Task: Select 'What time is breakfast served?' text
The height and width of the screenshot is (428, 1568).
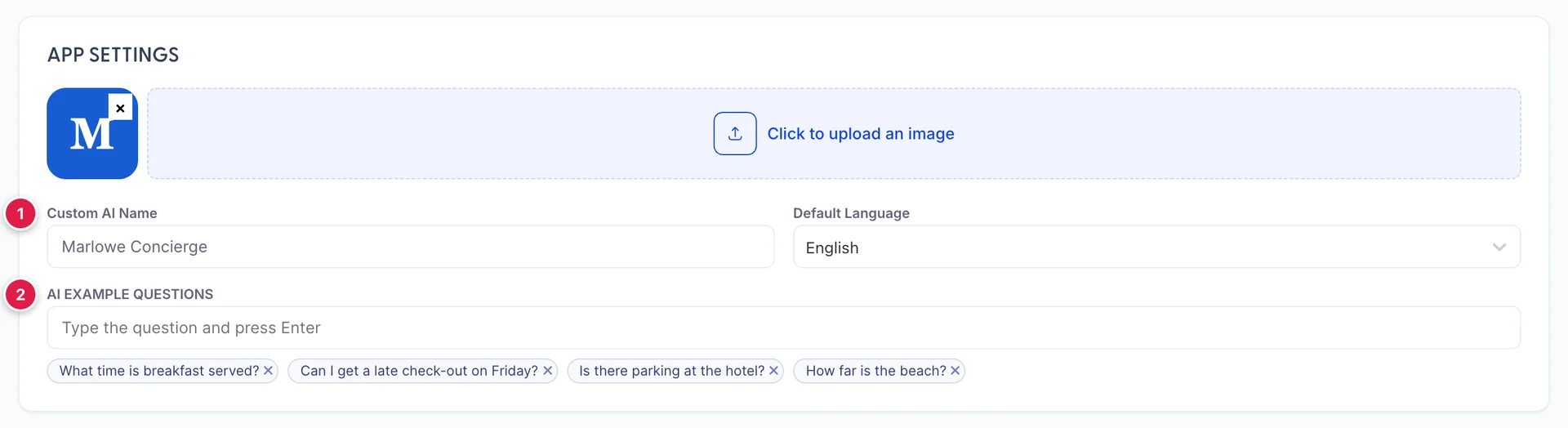Action: tap(159, 371)
